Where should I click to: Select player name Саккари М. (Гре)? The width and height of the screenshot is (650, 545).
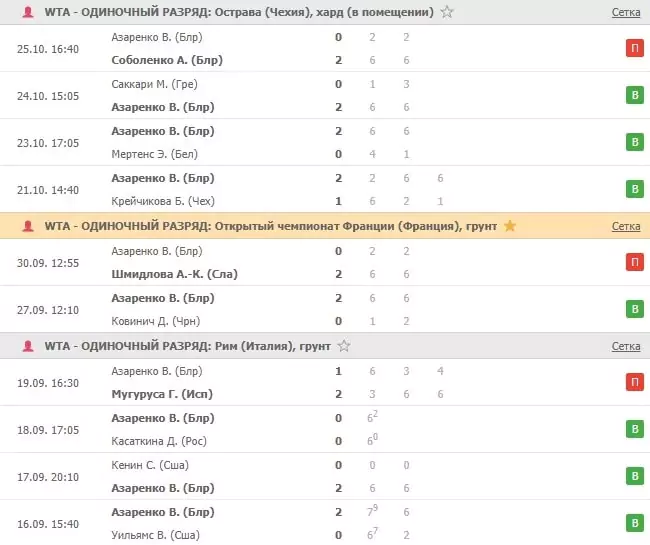coord(154,84)
